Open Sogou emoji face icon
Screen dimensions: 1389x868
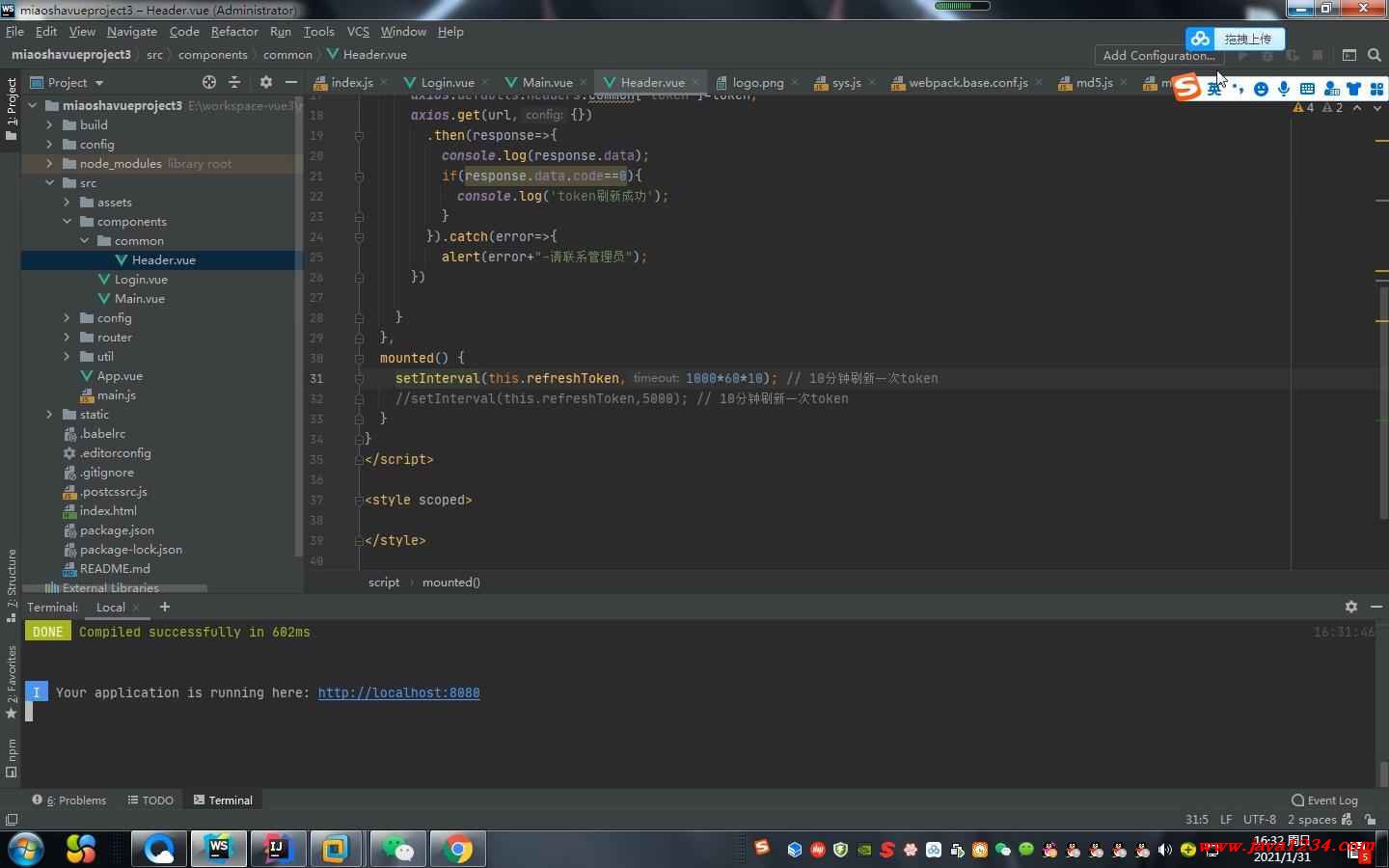(x=1261, y=89)
